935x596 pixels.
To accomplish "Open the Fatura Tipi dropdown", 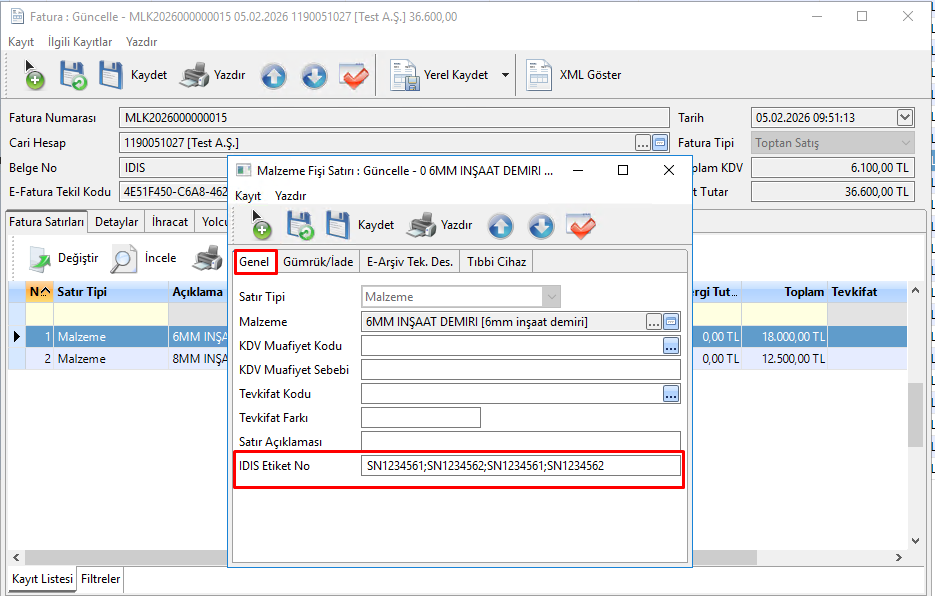I will pyautogui.click(x=905, y=143).
